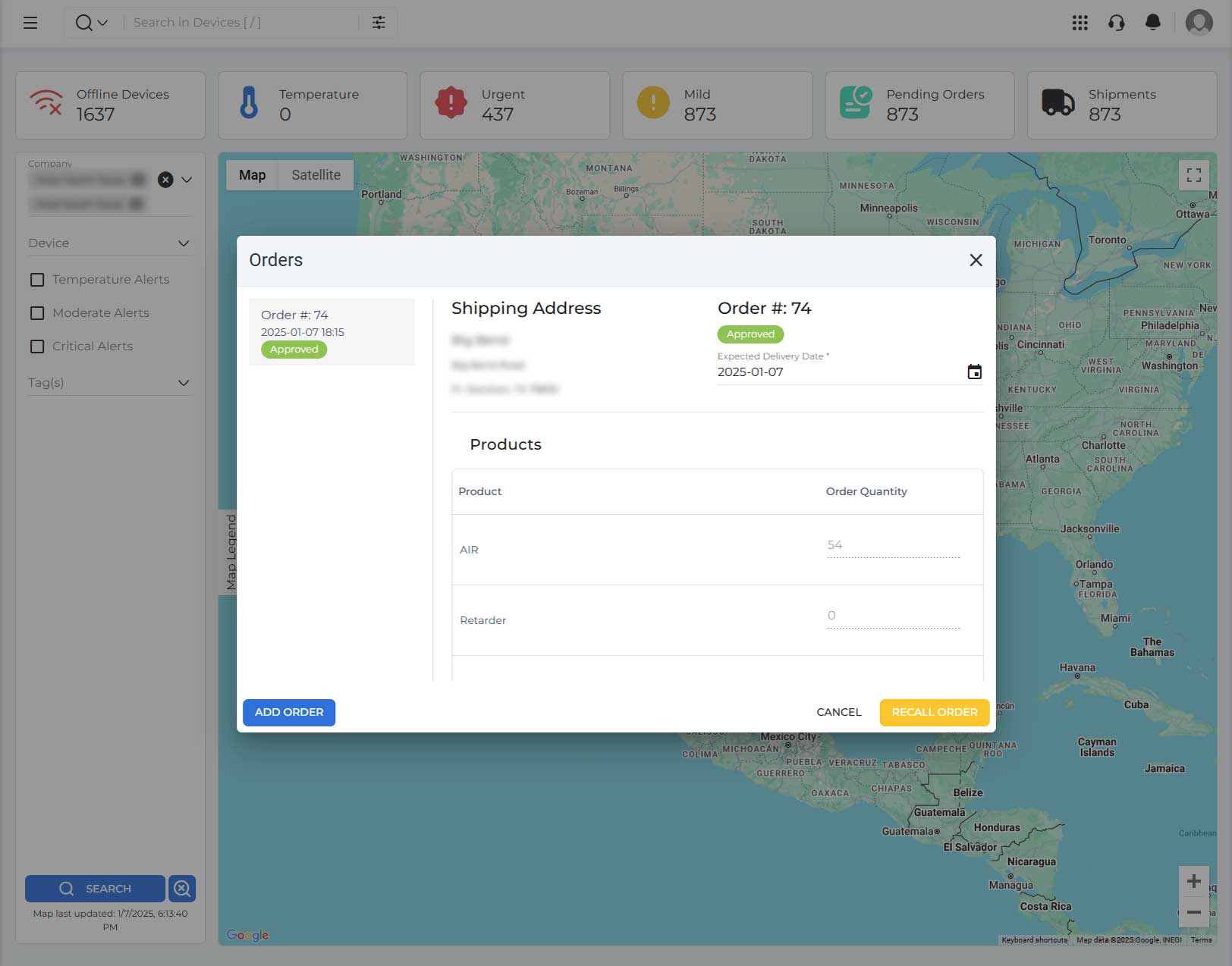Open the search filter sliders icon

(379, 23)
